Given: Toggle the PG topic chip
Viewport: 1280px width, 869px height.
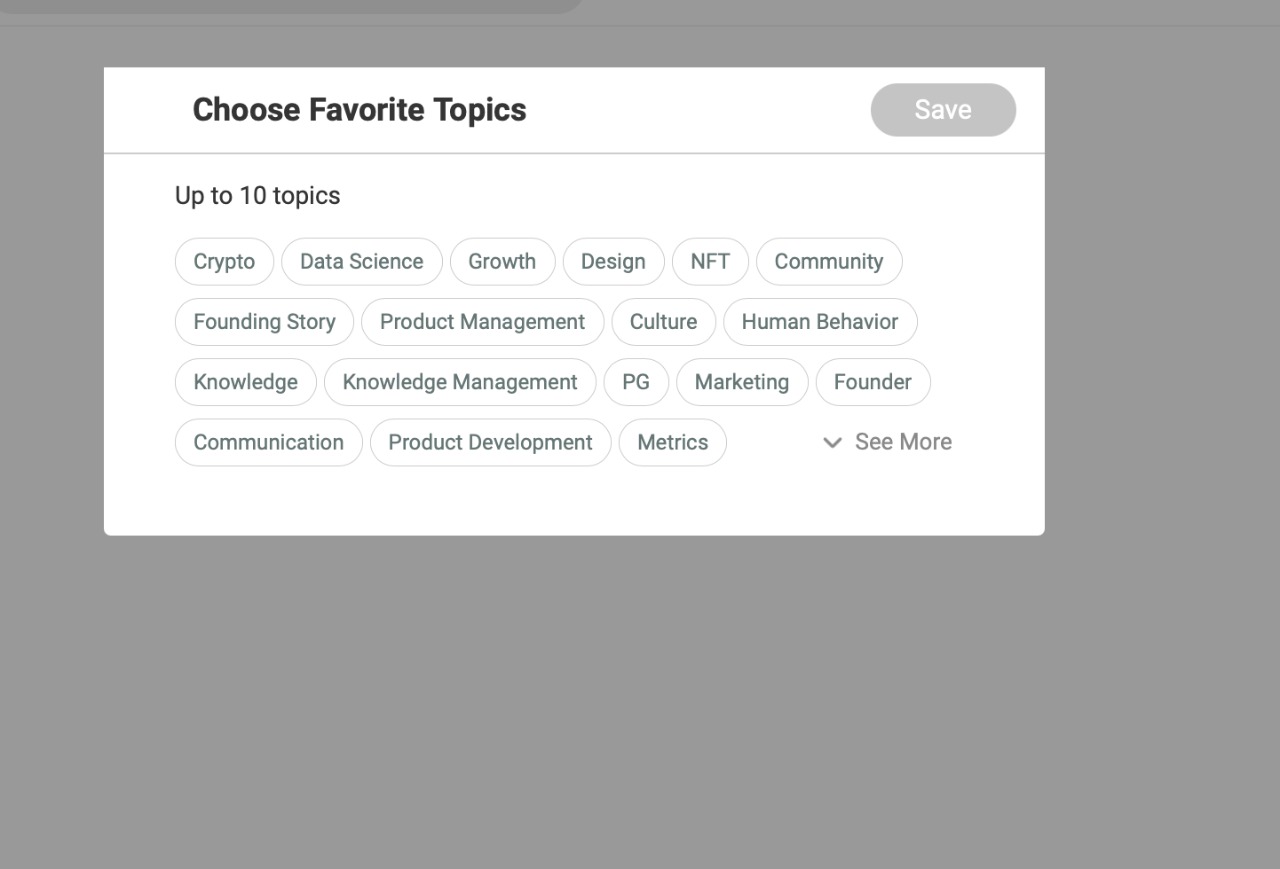Looking at the screenshot, I should pyautogui.click(x=636, y=382).
